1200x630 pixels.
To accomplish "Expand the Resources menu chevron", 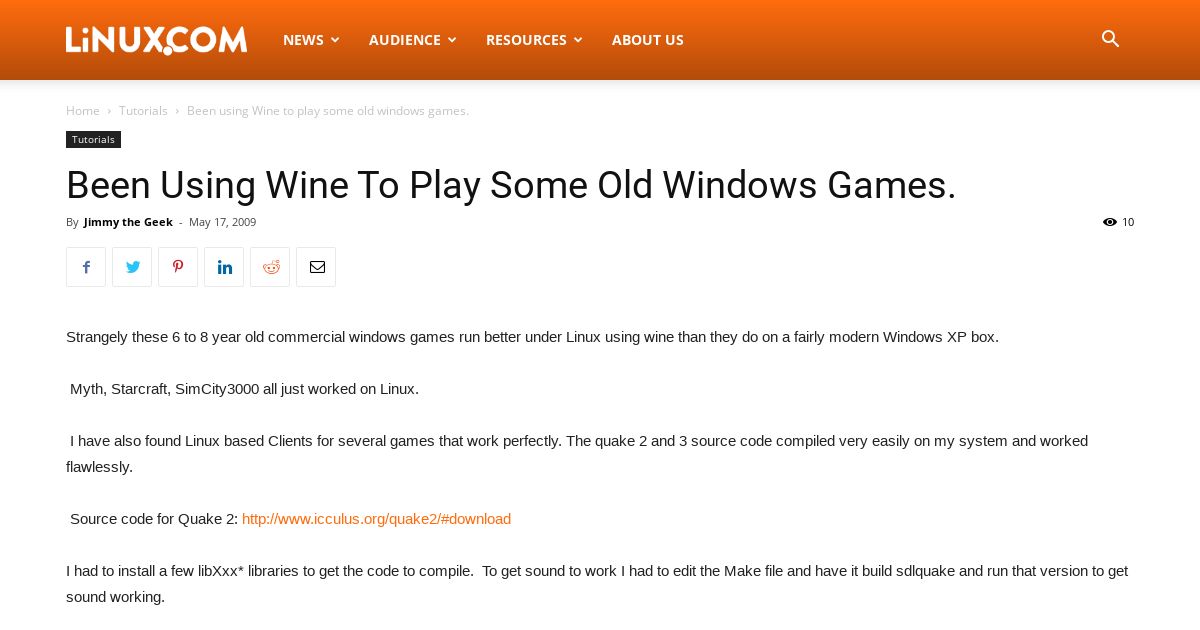I will (x=578, y=40).
